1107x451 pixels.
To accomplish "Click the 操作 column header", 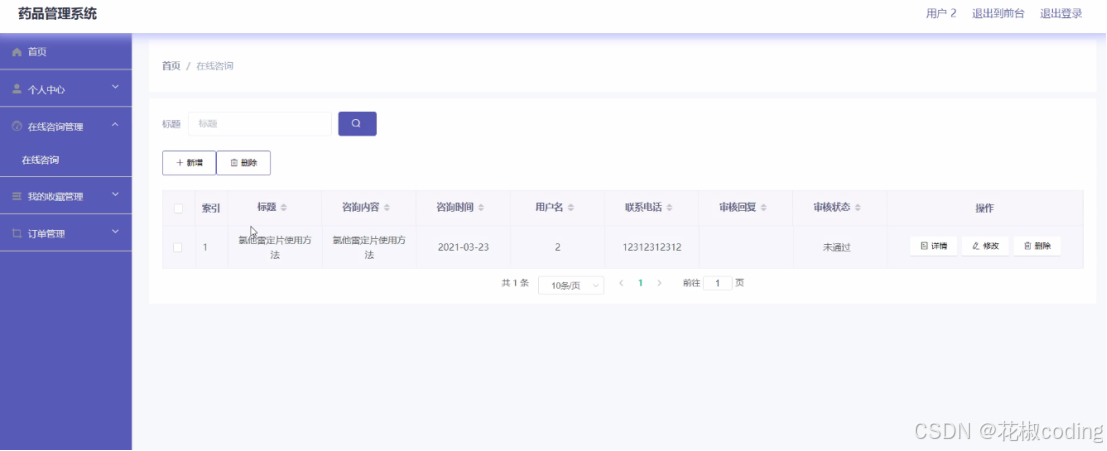I will point(985,208).
